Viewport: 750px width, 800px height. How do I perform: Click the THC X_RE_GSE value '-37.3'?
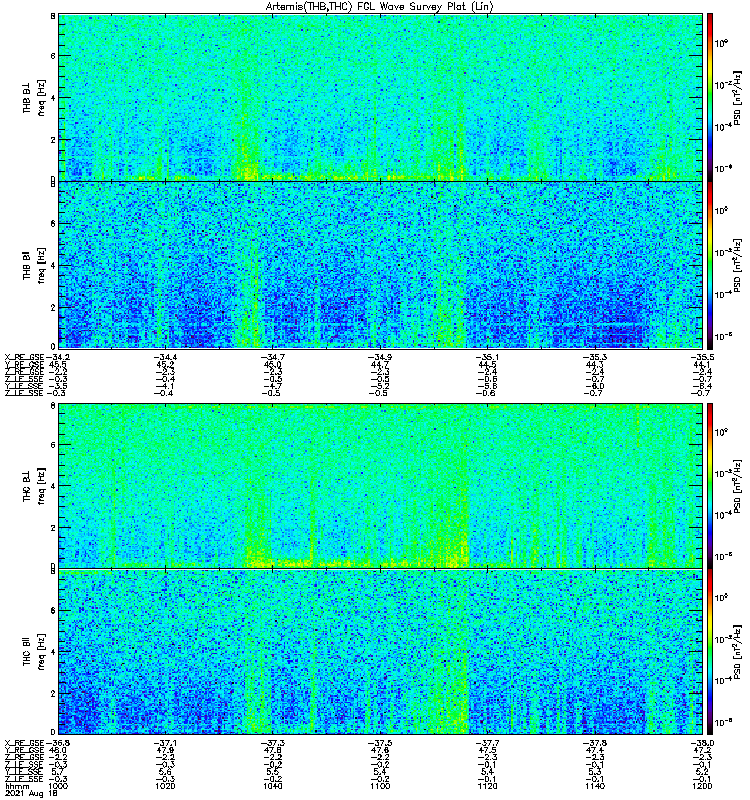click(272, 743)
